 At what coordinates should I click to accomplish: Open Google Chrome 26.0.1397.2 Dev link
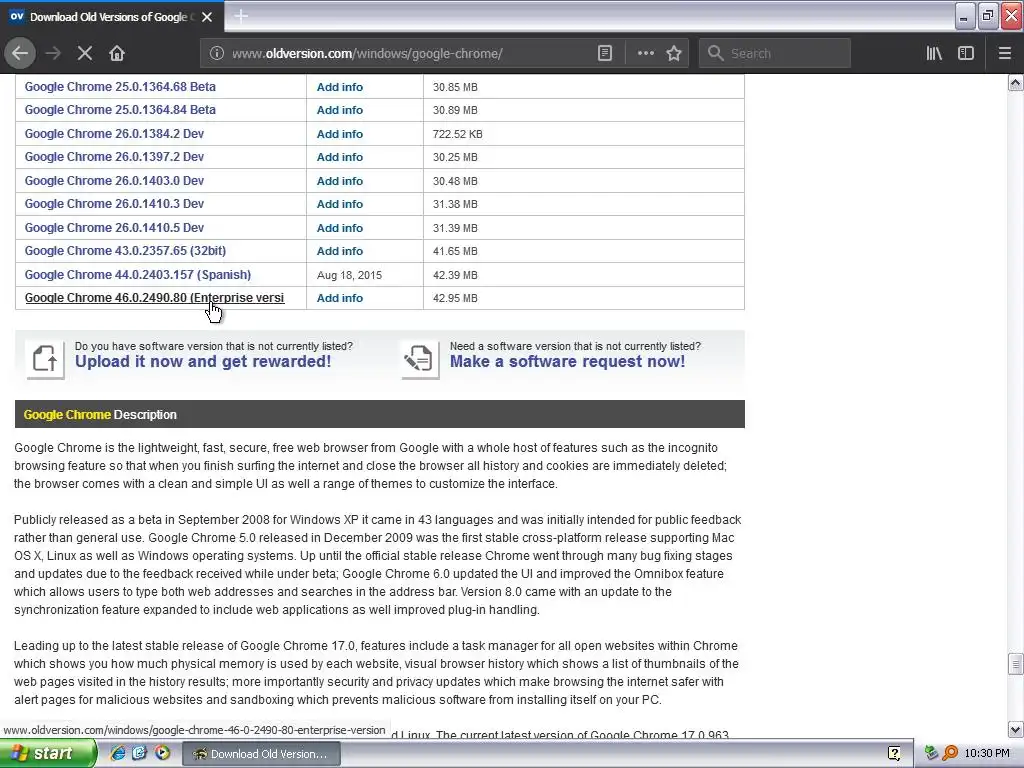click(x=114, y=157)
